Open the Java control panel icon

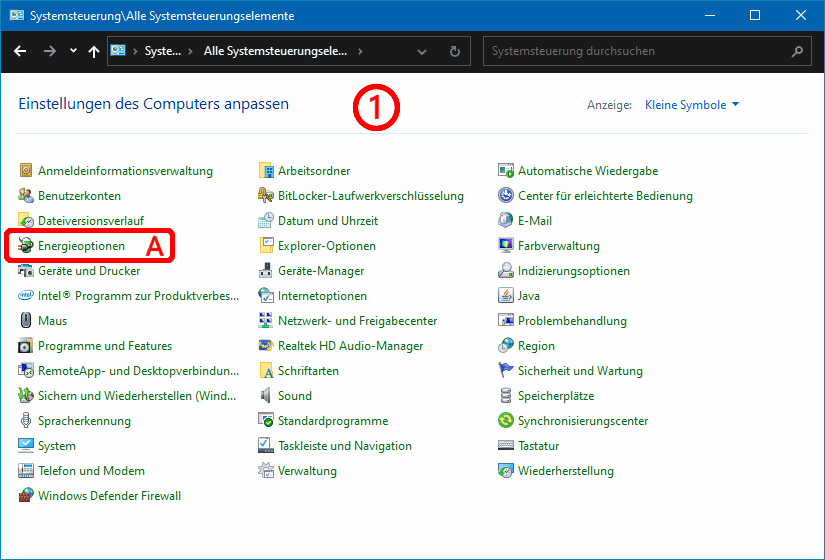[x=507, y=296]
